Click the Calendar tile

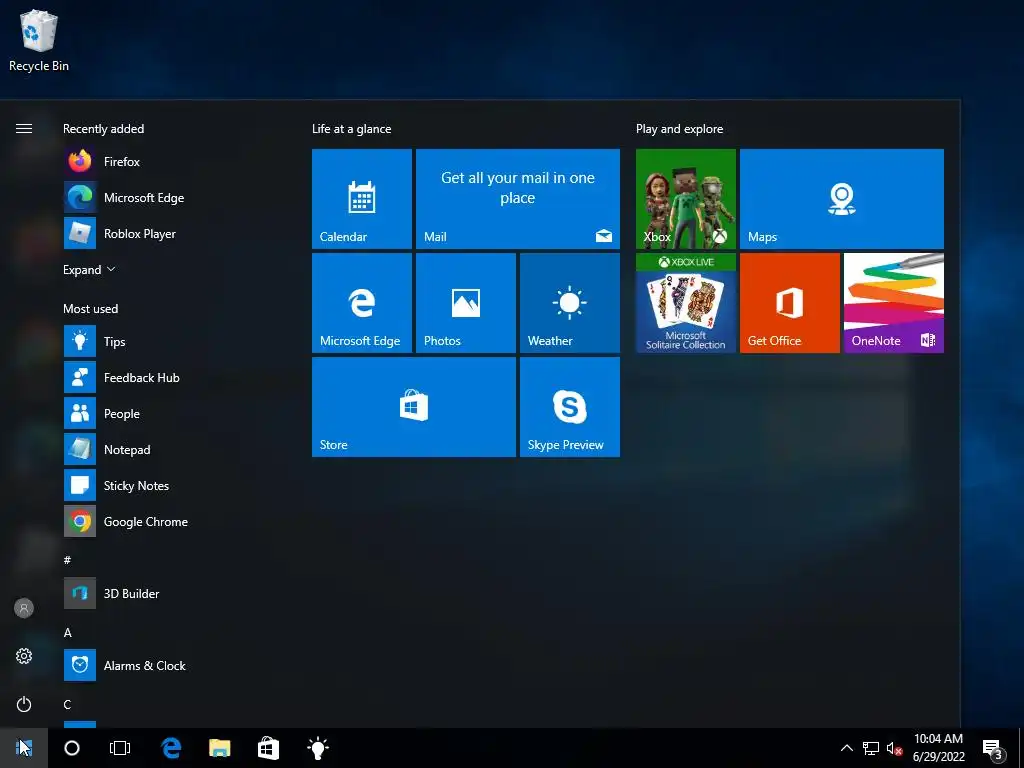[362, 199]
